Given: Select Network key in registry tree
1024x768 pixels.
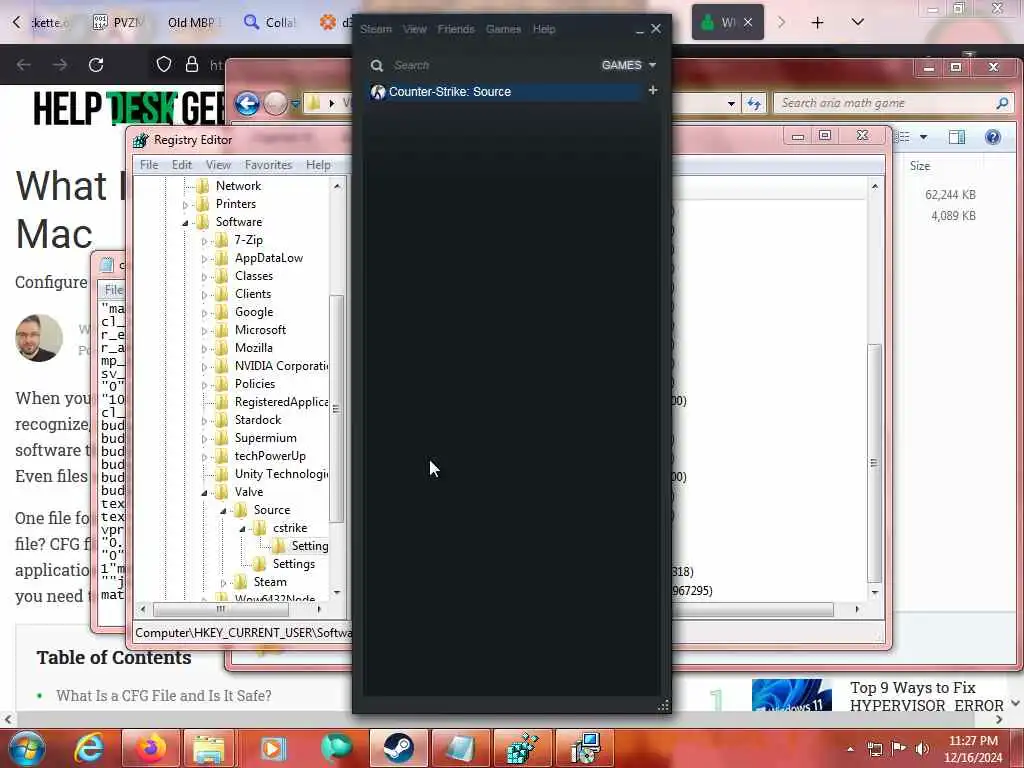Looking at the screenshot, I should [238, 186].
